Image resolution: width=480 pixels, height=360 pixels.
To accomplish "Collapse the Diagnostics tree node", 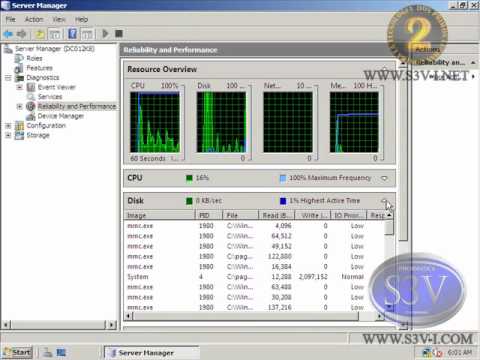I will (8, 78).
